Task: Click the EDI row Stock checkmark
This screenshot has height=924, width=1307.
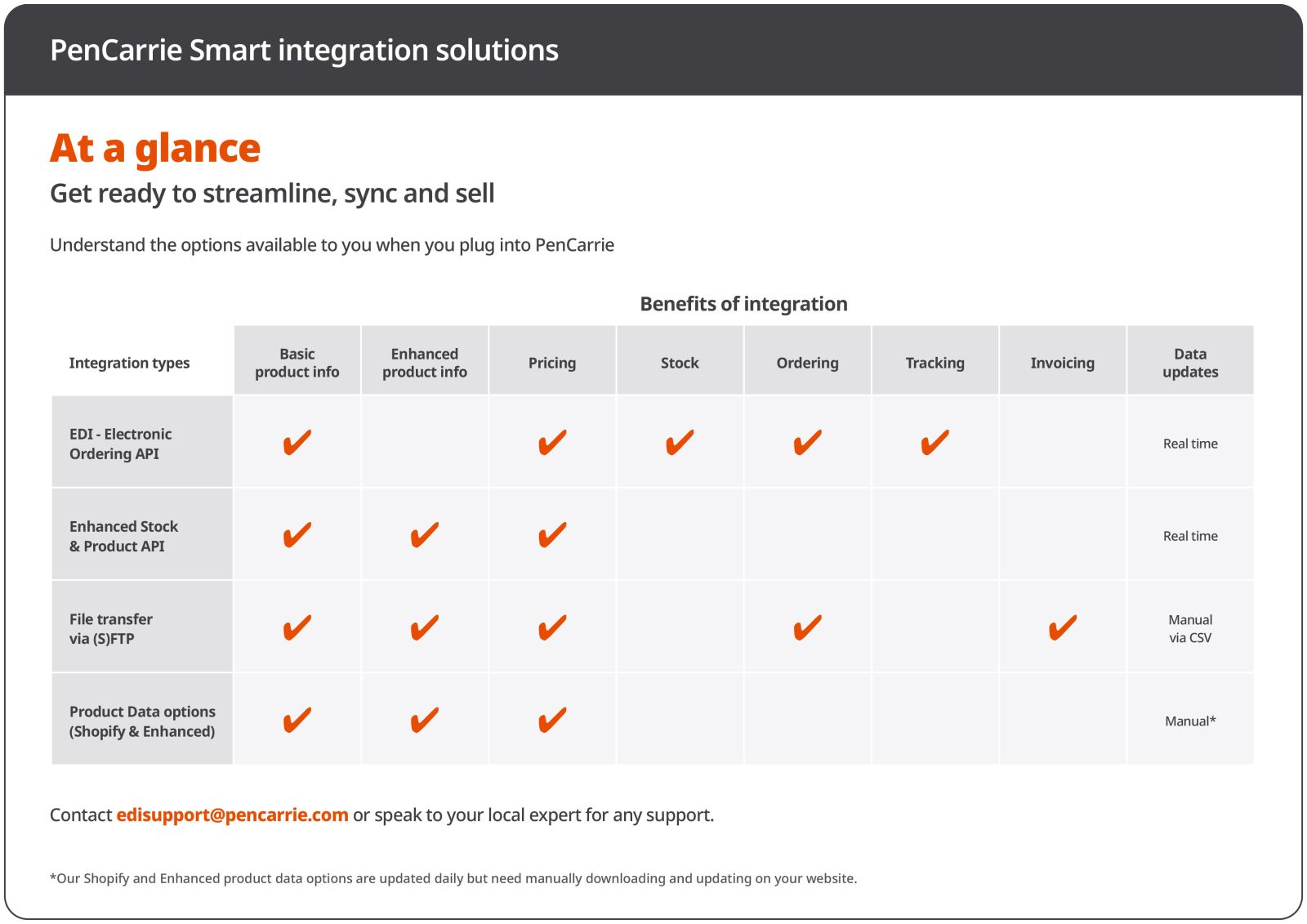Action: pos(680,443)
